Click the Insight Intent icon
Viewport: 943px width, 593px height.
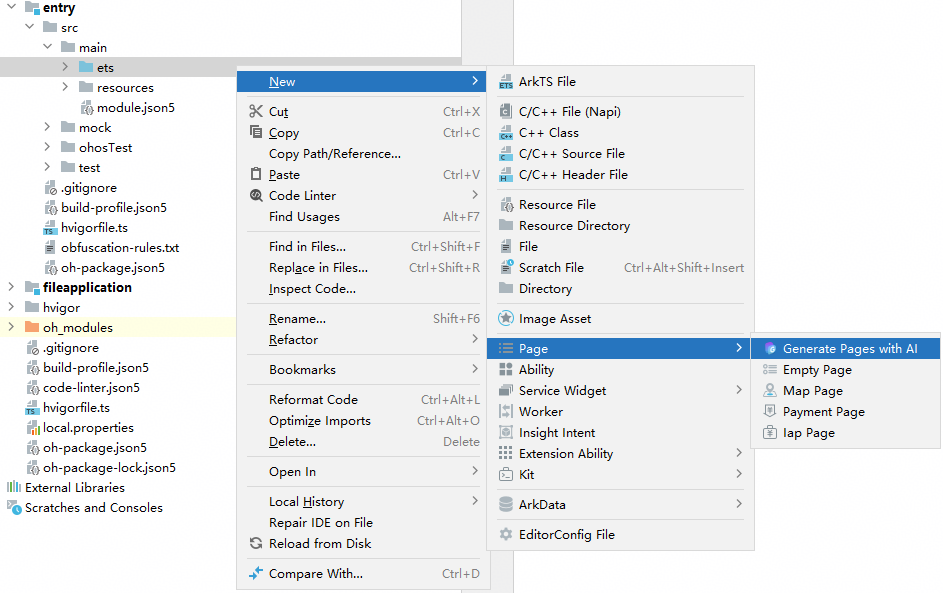pyautogui.click(x=506, y=433)
